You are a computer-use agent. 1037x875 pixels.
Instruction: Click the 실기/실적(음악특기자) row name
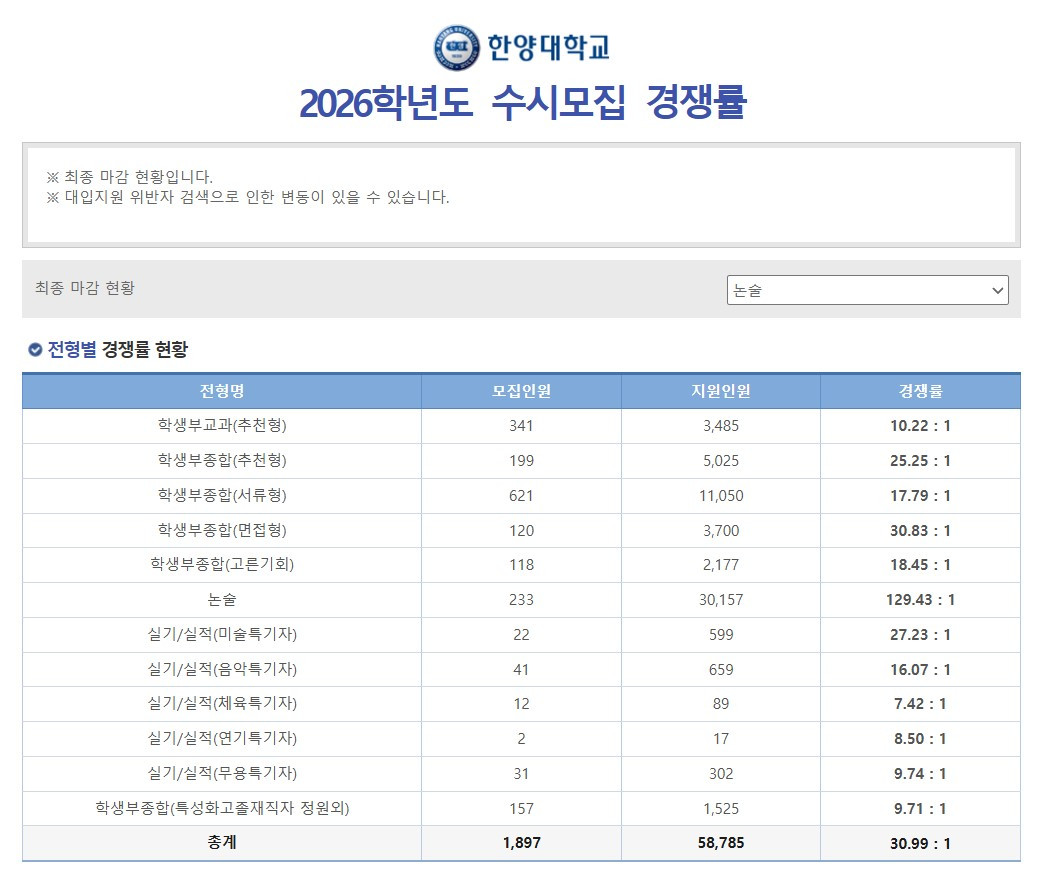222,669
